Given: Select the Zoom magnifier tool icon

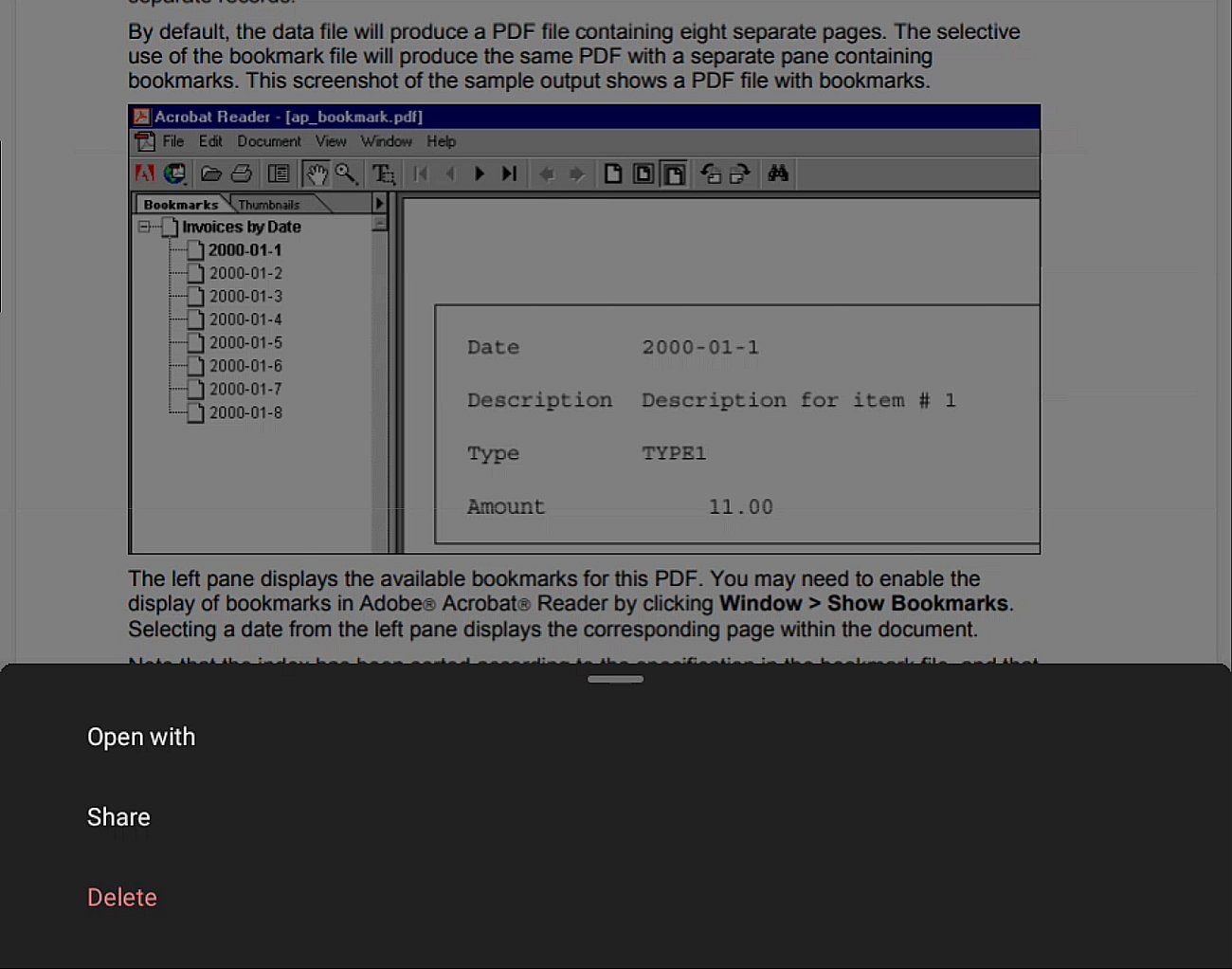Looking at the screenshot, I should click(x=346, y=174).
